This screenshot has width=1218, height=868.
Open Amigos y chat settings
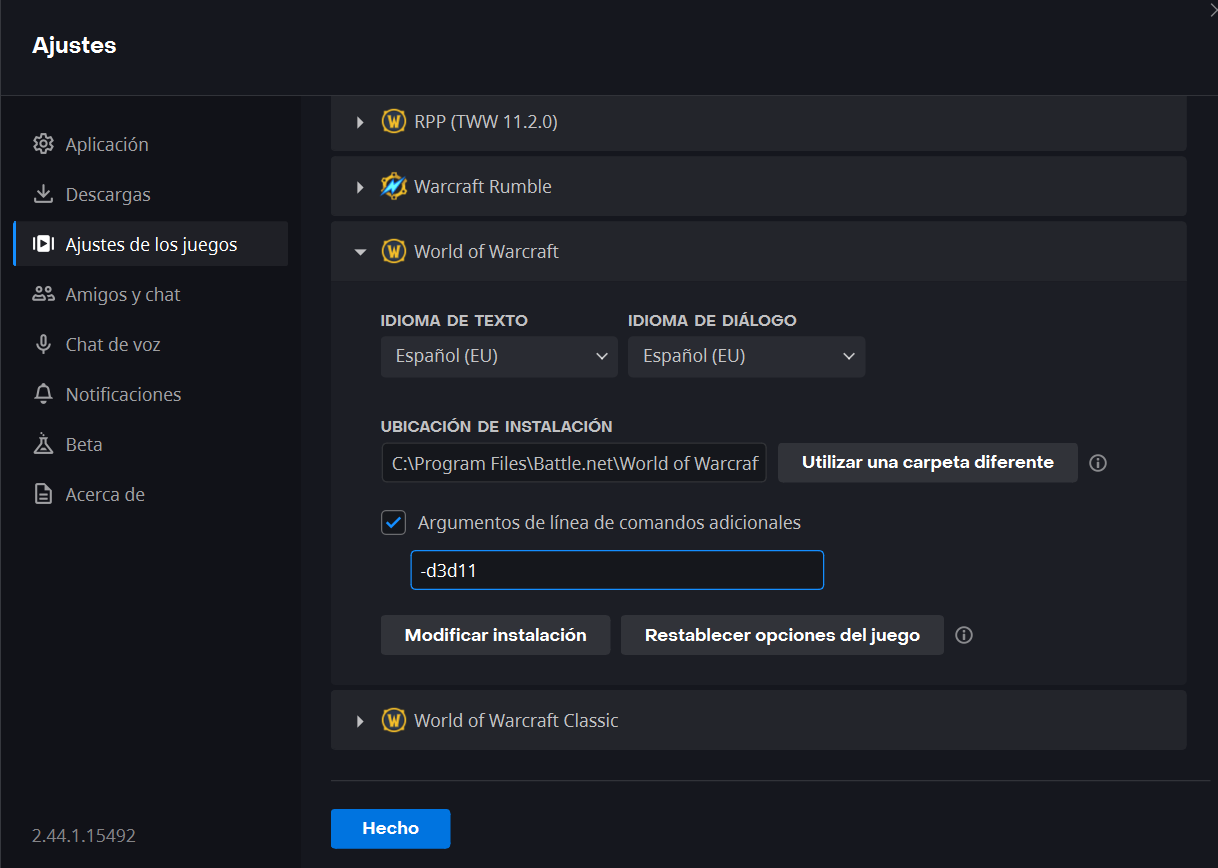[x=150, y=294]
